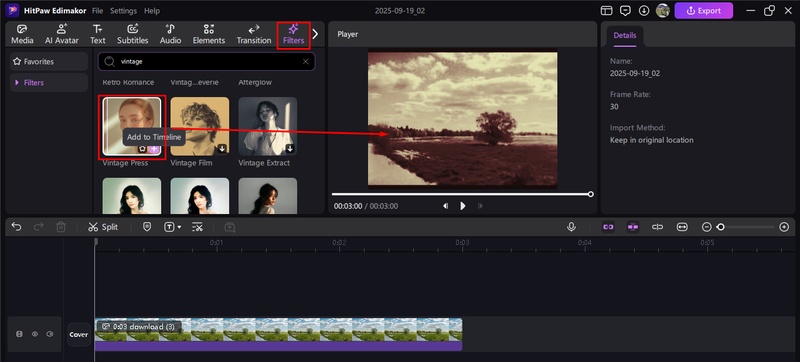Lock the main video track
Viewport: 800px width, 362px height.
[19, 334]
